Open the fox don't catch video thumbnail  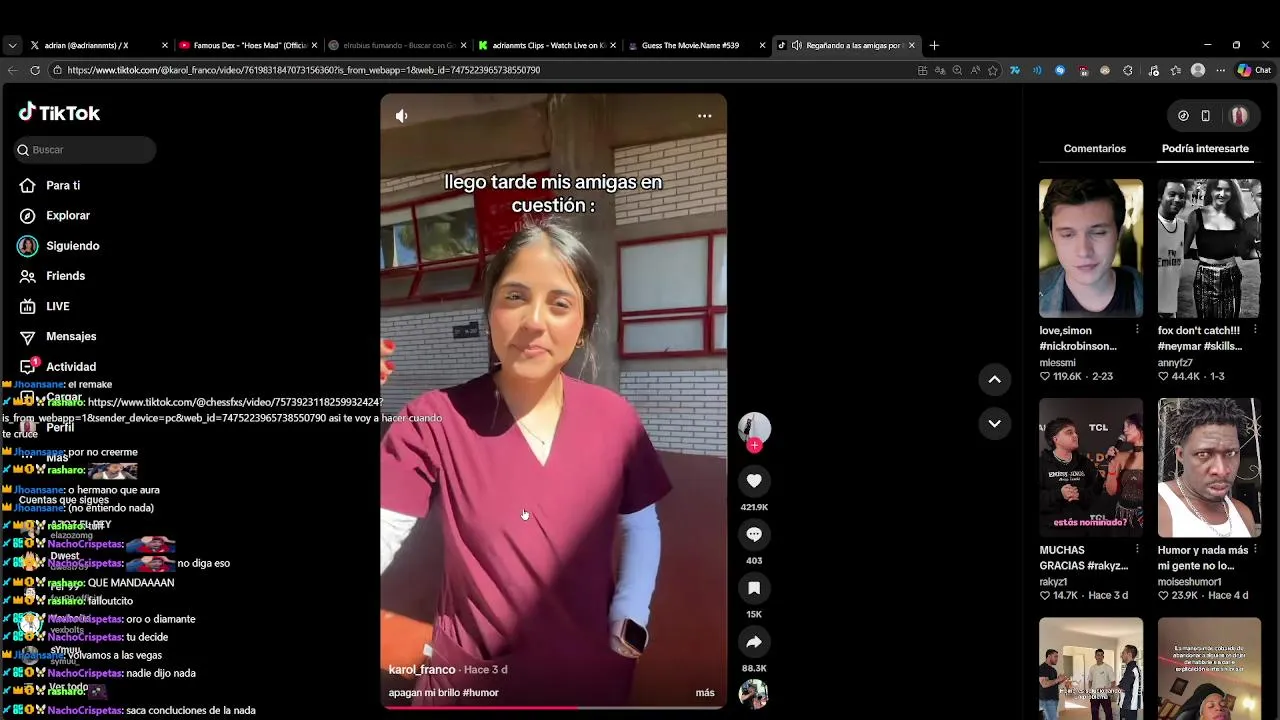tap(1209, 248)
